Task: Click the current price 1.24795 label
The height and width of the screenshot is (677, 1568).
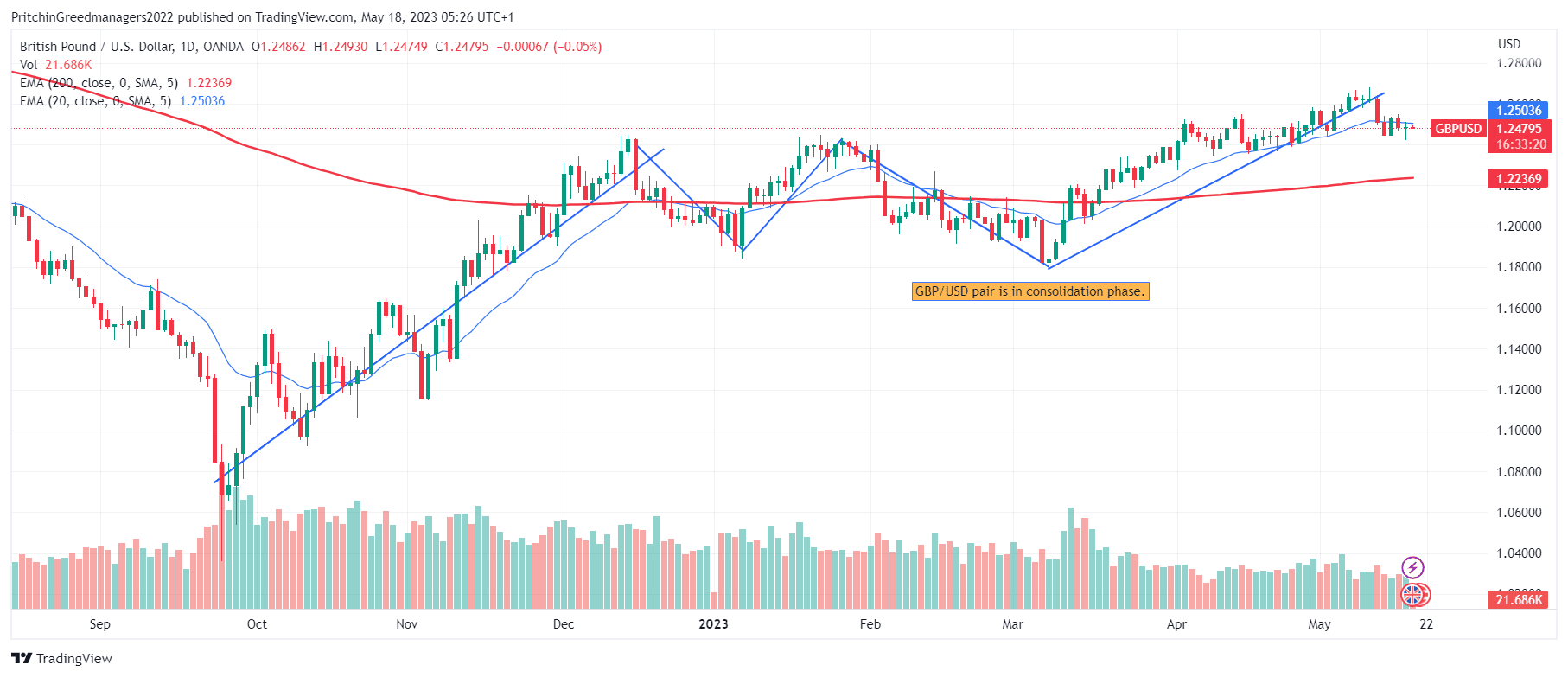Action: (1519, 129)
